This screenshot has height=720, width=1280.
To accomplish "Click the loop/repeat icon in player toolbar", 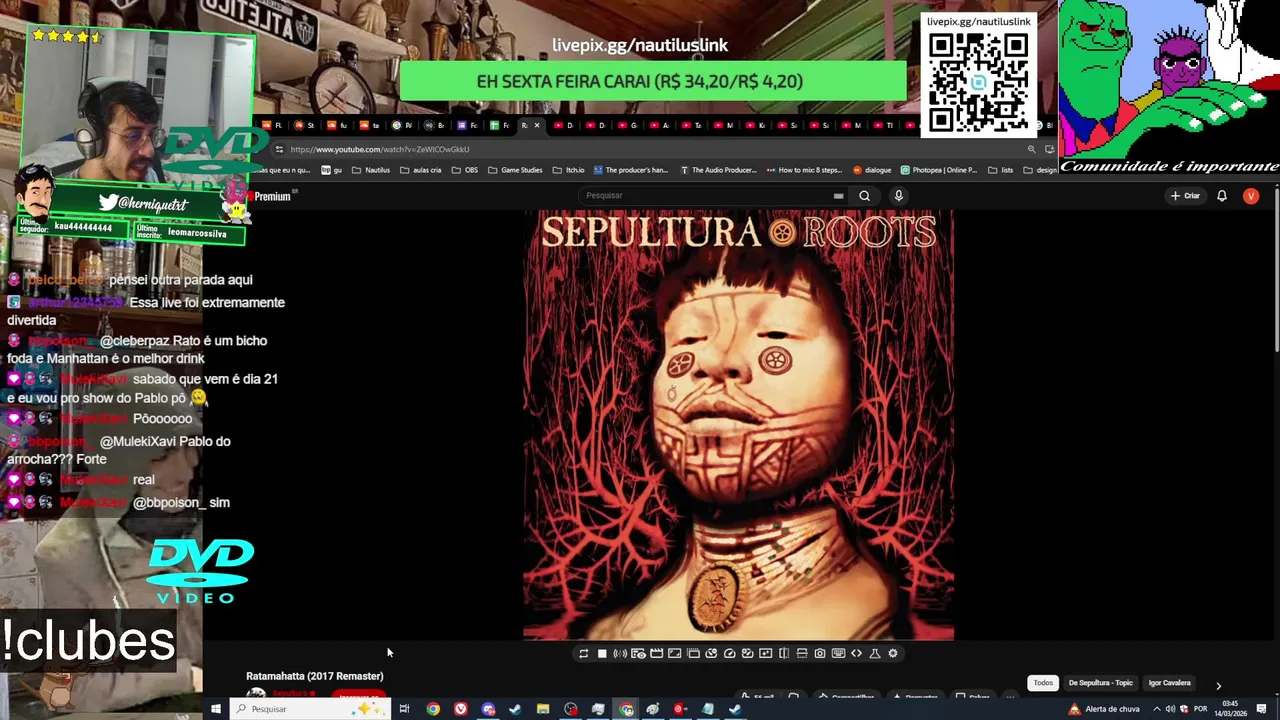I will [584, 653].
